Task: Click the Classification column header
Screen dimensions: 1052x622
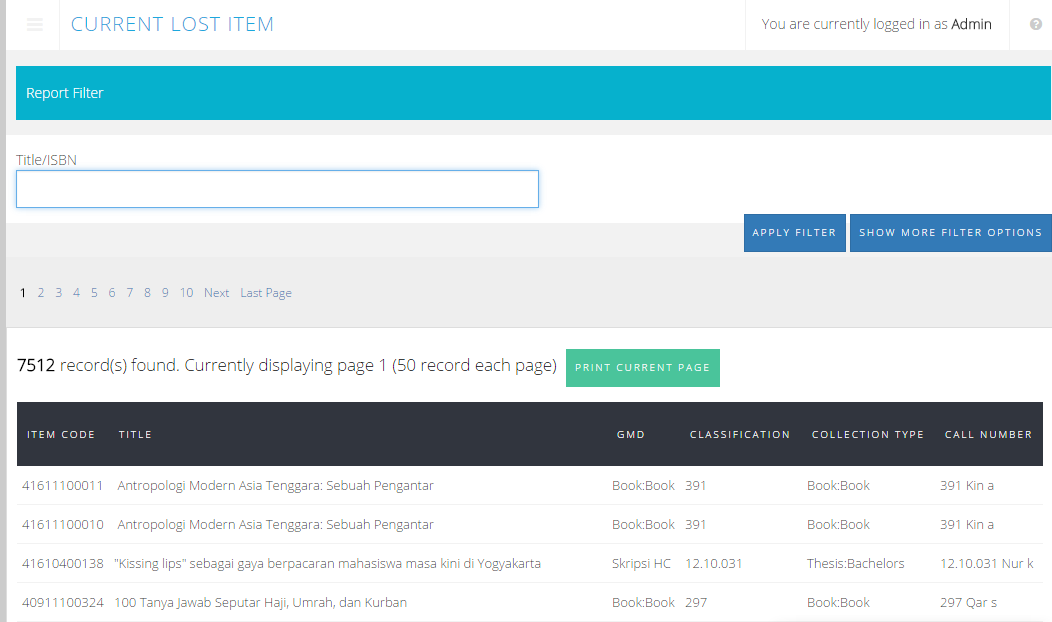Action: point(739,435)
